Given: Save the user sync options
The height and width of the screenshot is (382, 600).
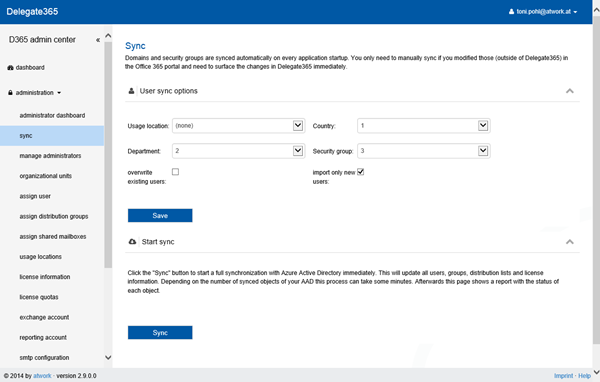Looking at the screenshot, I should pyautogui.click(x=160, y=215).
